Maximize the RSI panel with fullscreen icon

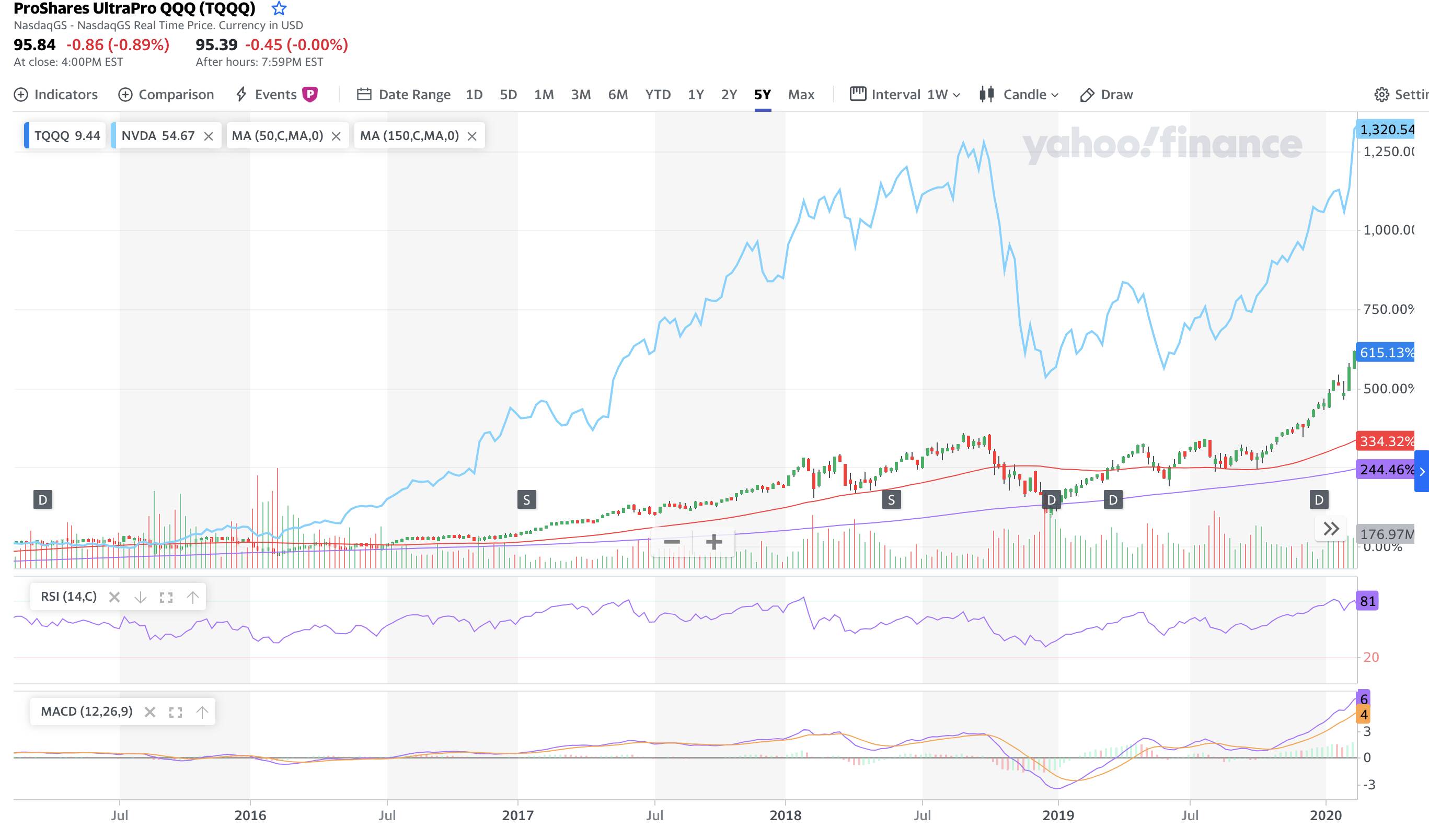(x=166, y=598)
